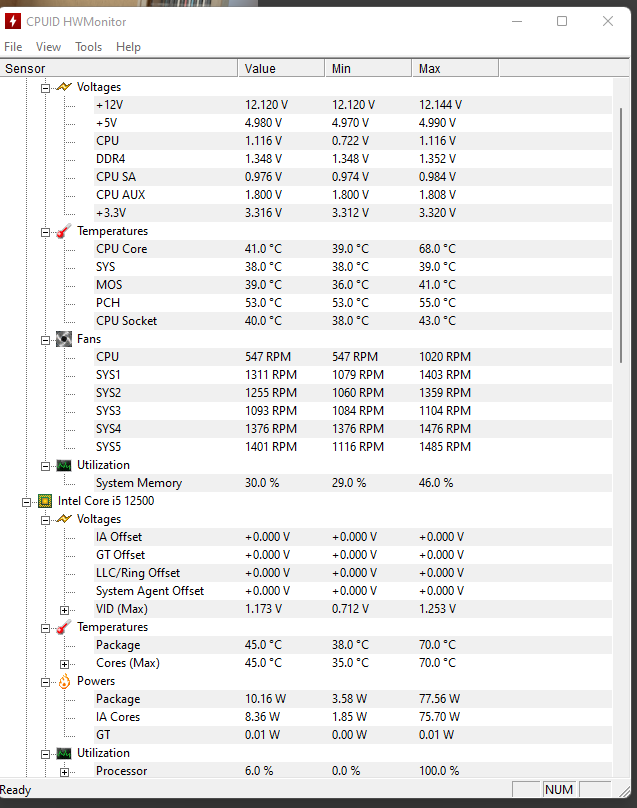637x808 pixels.
Task: Open the View menu
Action: pyautogui.click(x=48, y=47)
